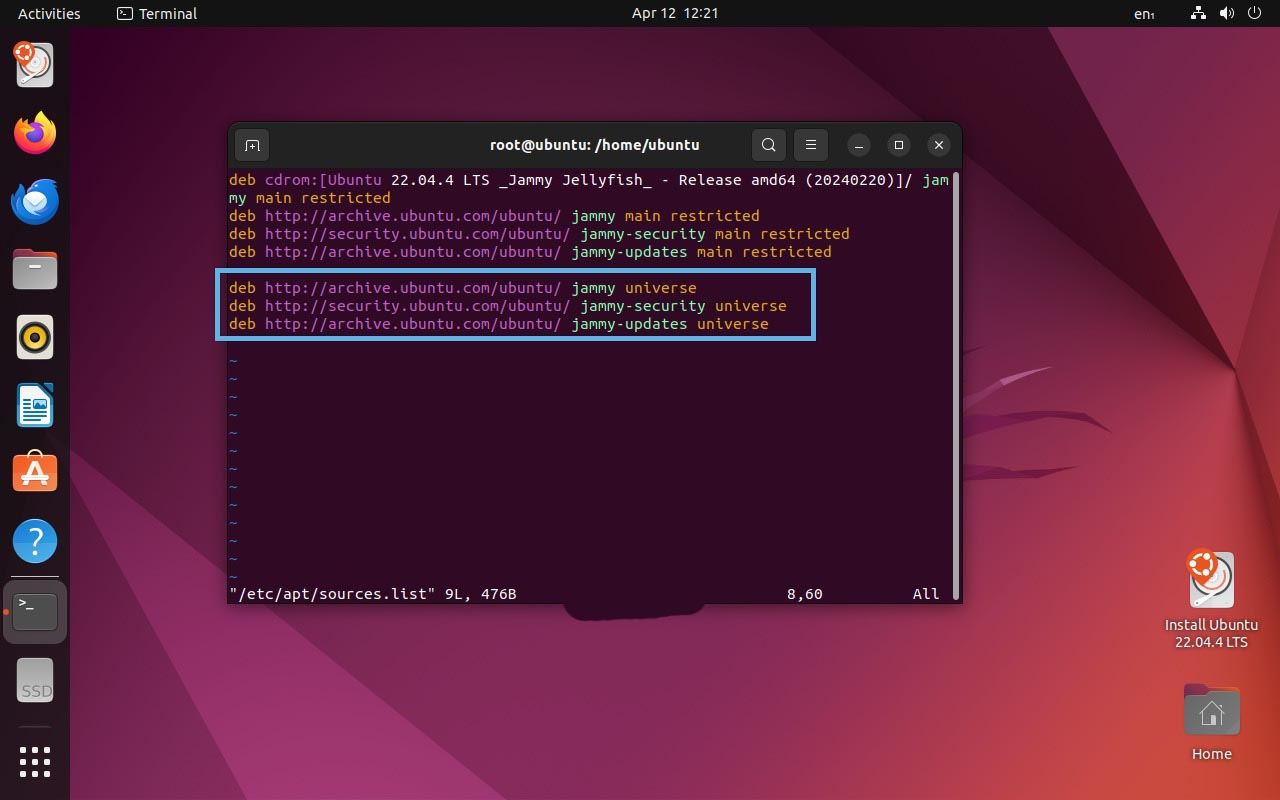The width and height of the screenshot is (1280, 800).
Task: Expand the system status menu
Action: click(x=1226, y=14)
